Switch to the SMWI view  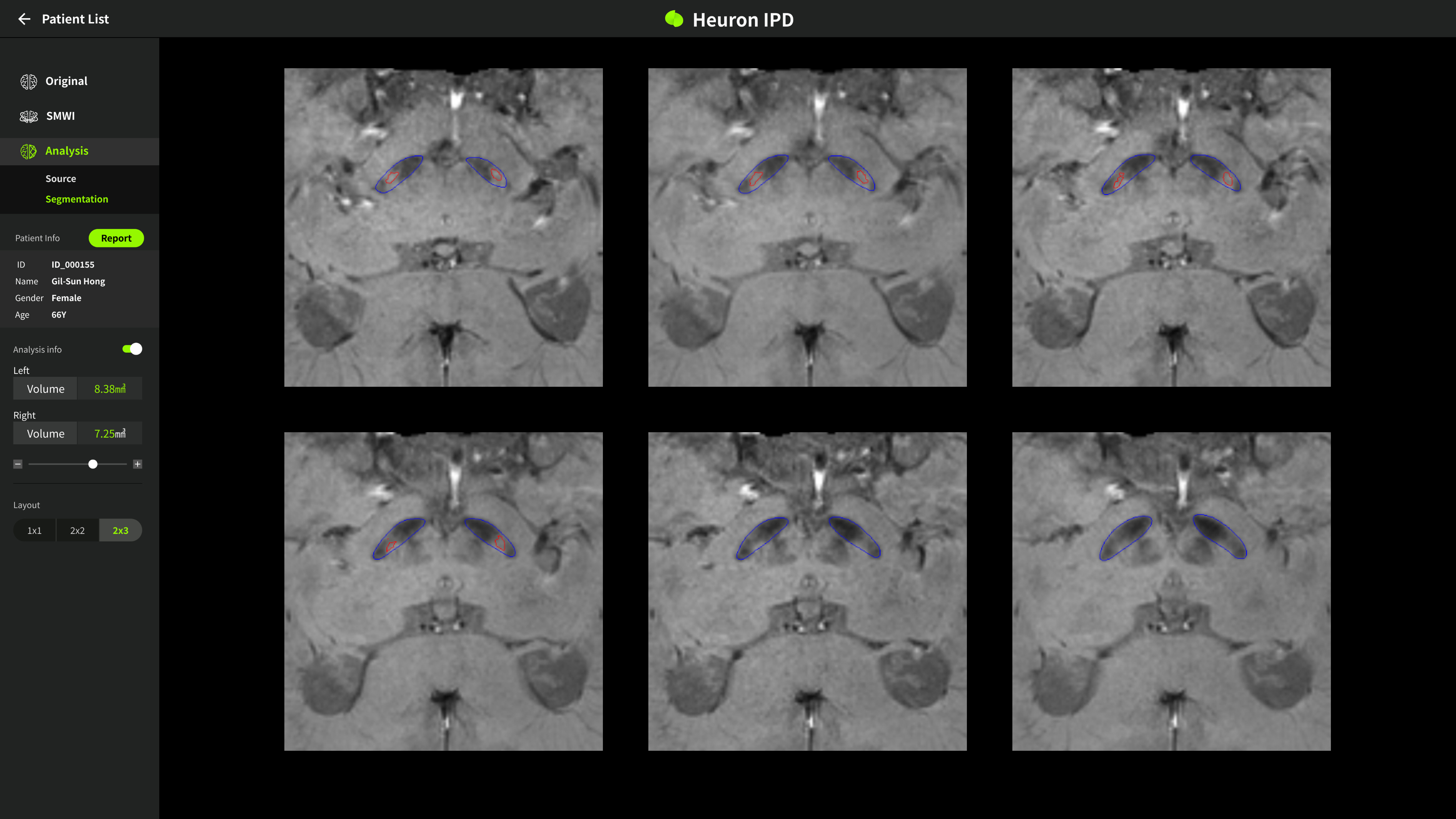[x=60, y=116]
